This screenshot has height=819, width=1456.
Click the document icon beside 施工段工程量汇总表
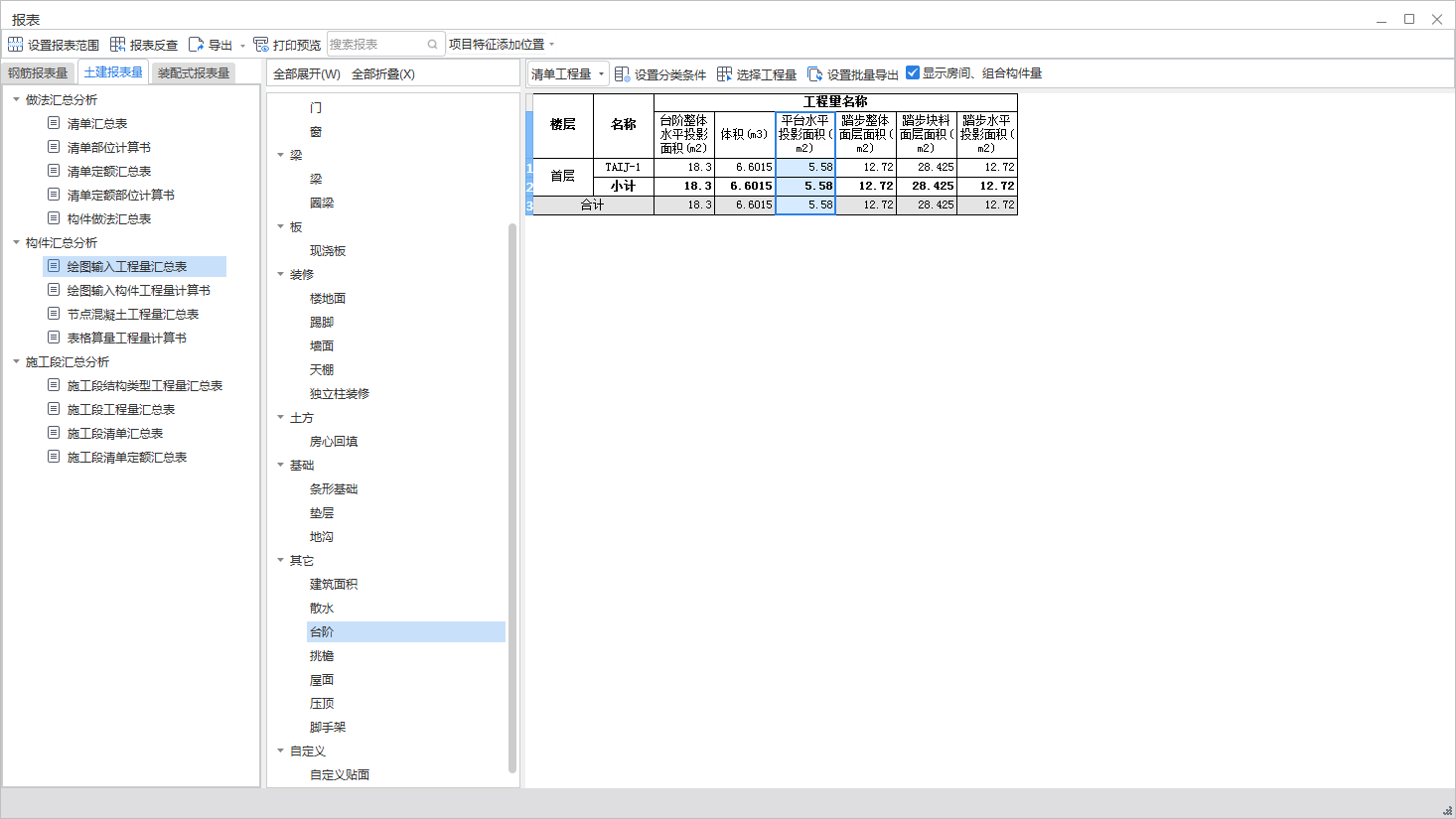pyautogui.click(x=55, y=409)
